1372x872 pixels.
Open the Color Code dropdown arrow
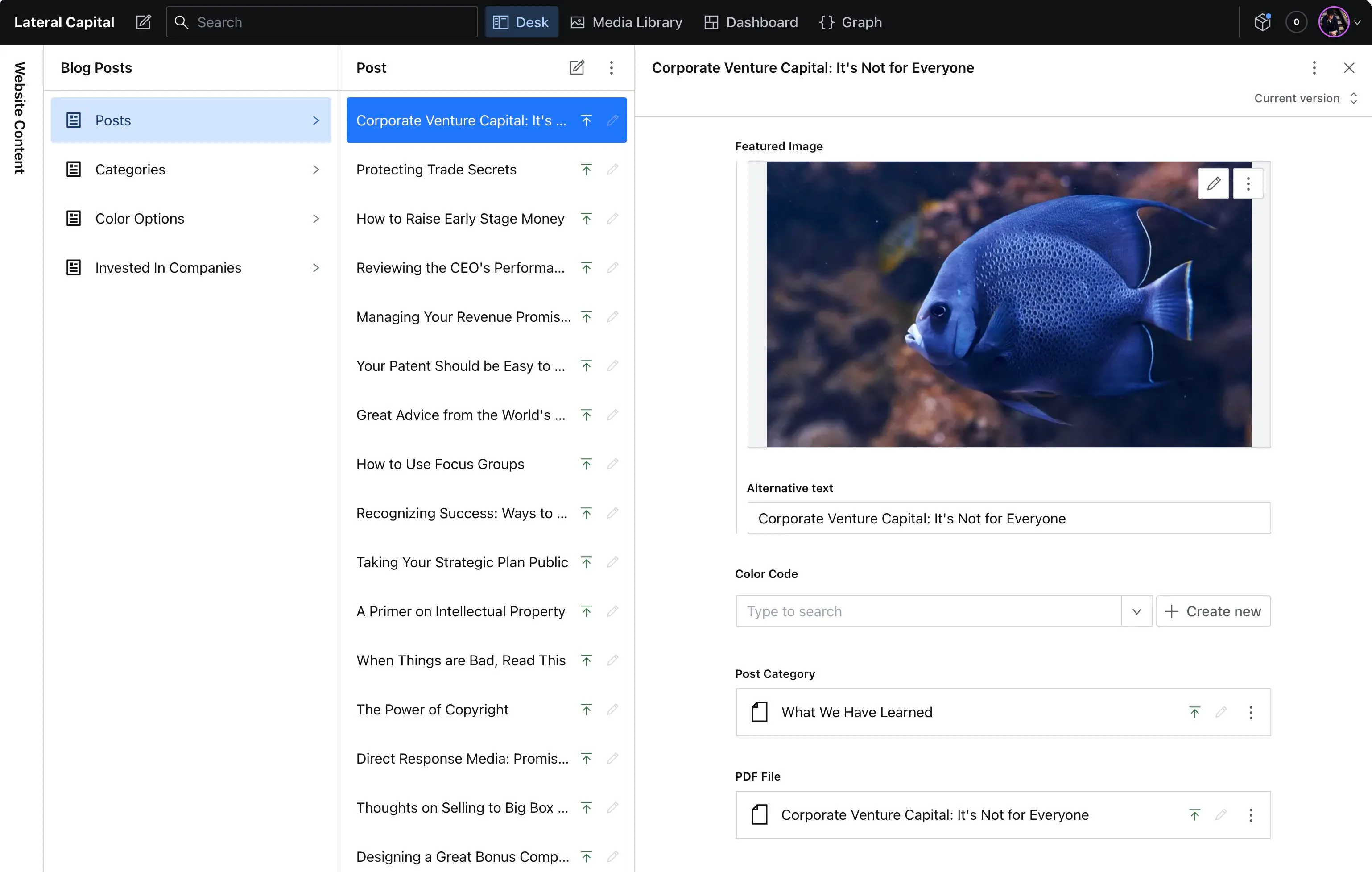1136,611
